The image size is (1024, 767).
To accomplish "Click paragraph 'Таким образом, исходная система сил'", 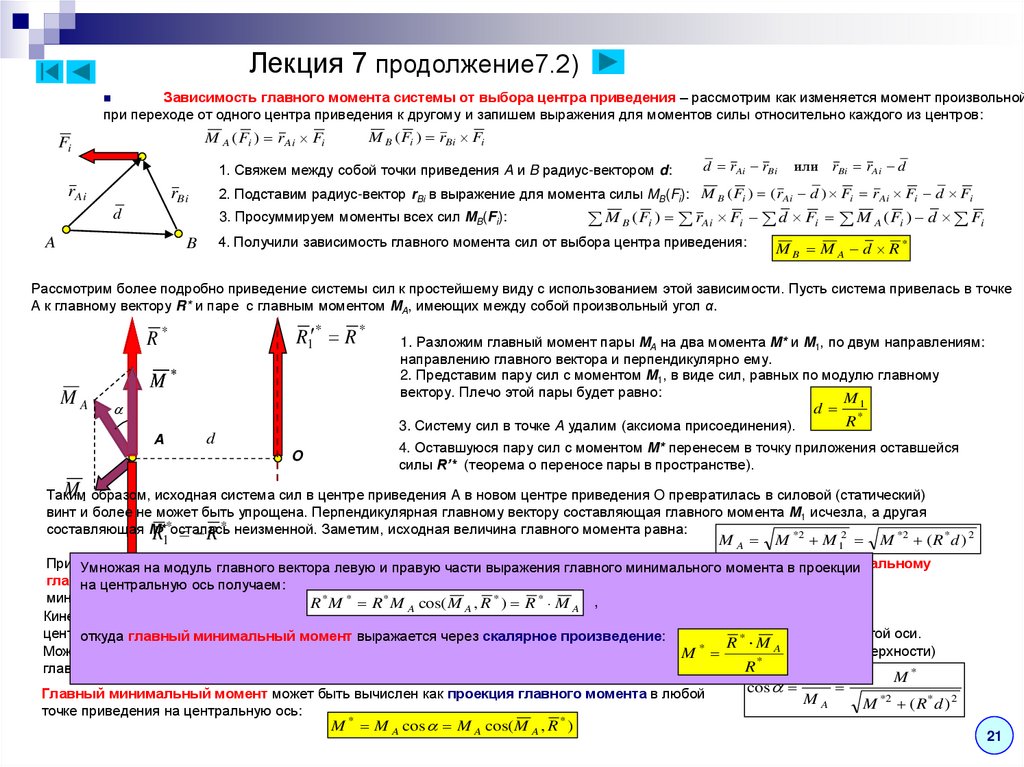I will tap(487, 512).
